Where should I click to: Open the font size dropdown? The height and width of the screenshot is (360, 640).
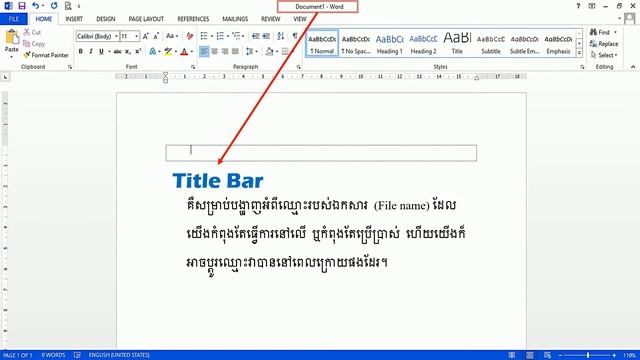[136, 36]
